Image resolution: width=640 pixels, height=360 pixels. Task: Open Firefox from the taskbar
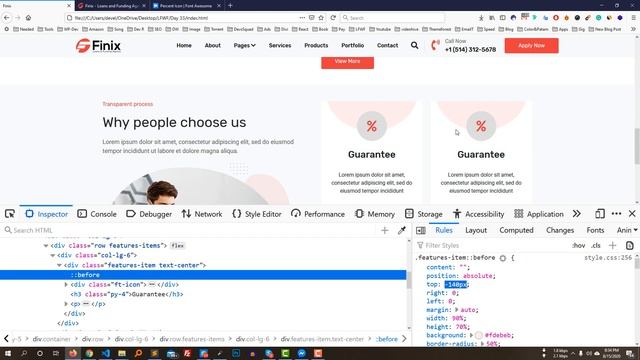(73, 353)
